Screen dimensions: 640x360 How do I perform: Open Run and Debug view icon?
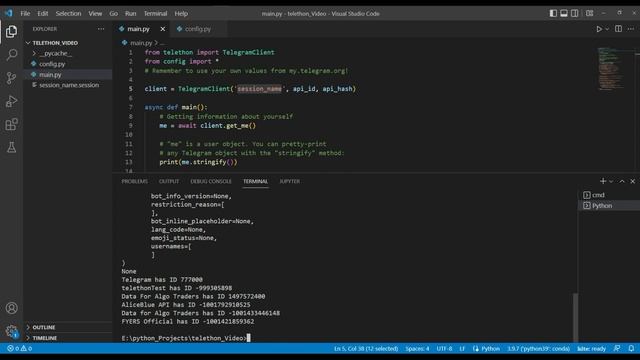pos(11,101)
